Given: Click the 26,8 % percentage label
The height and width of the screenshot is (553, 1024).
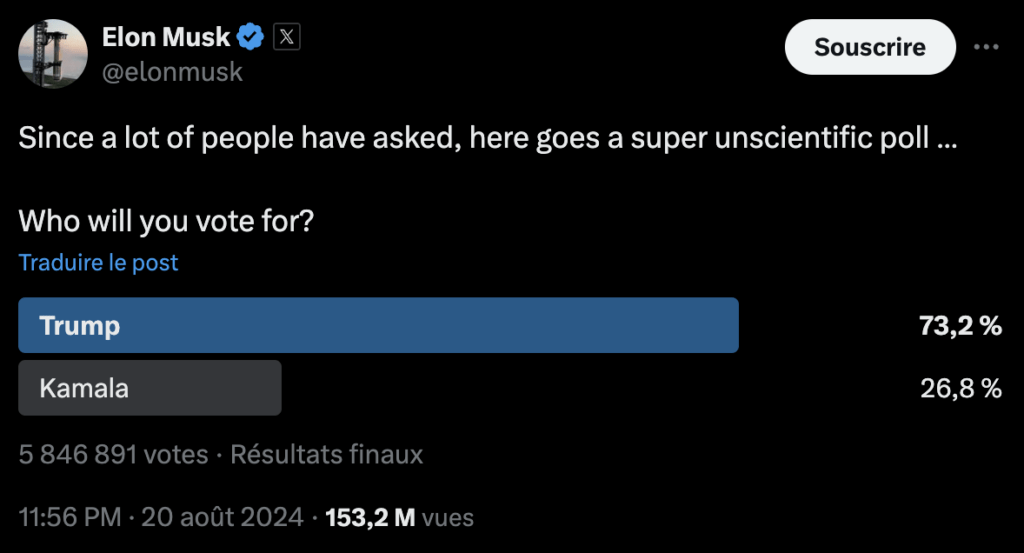Looking at the screenshot, I should coord(961,388).
